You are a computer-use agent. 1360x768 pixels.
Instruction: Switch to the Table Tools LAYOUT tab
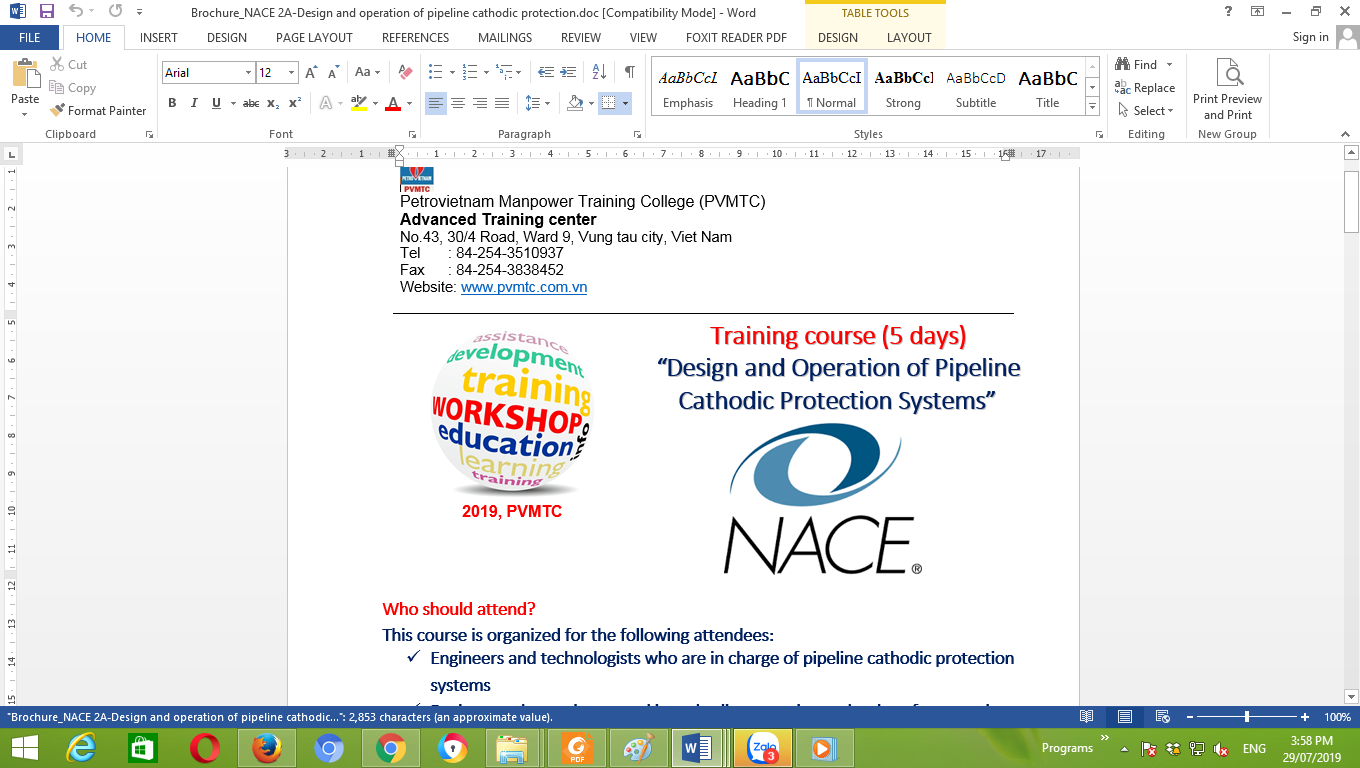909,38
